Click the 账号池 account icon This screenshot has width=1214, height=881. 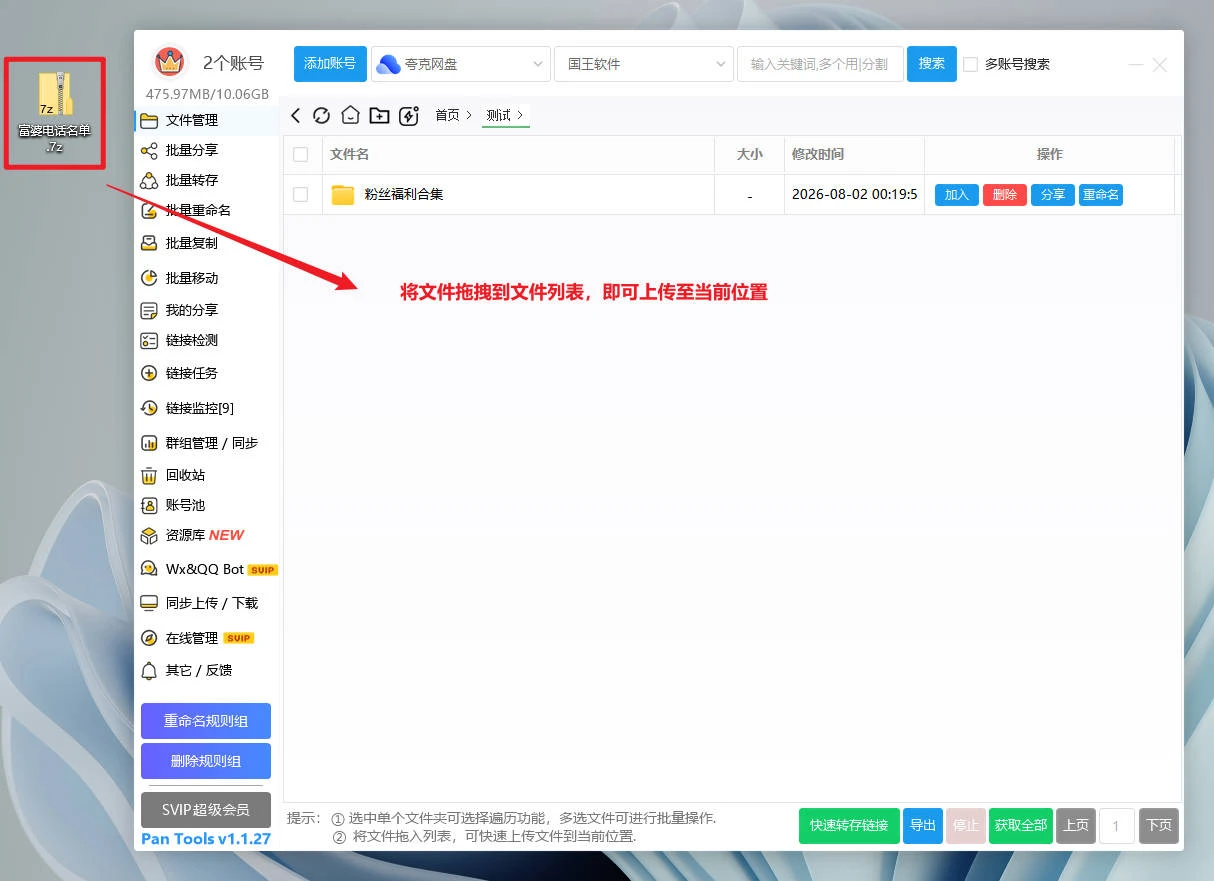pyautogui.click(x=149, y=506)
